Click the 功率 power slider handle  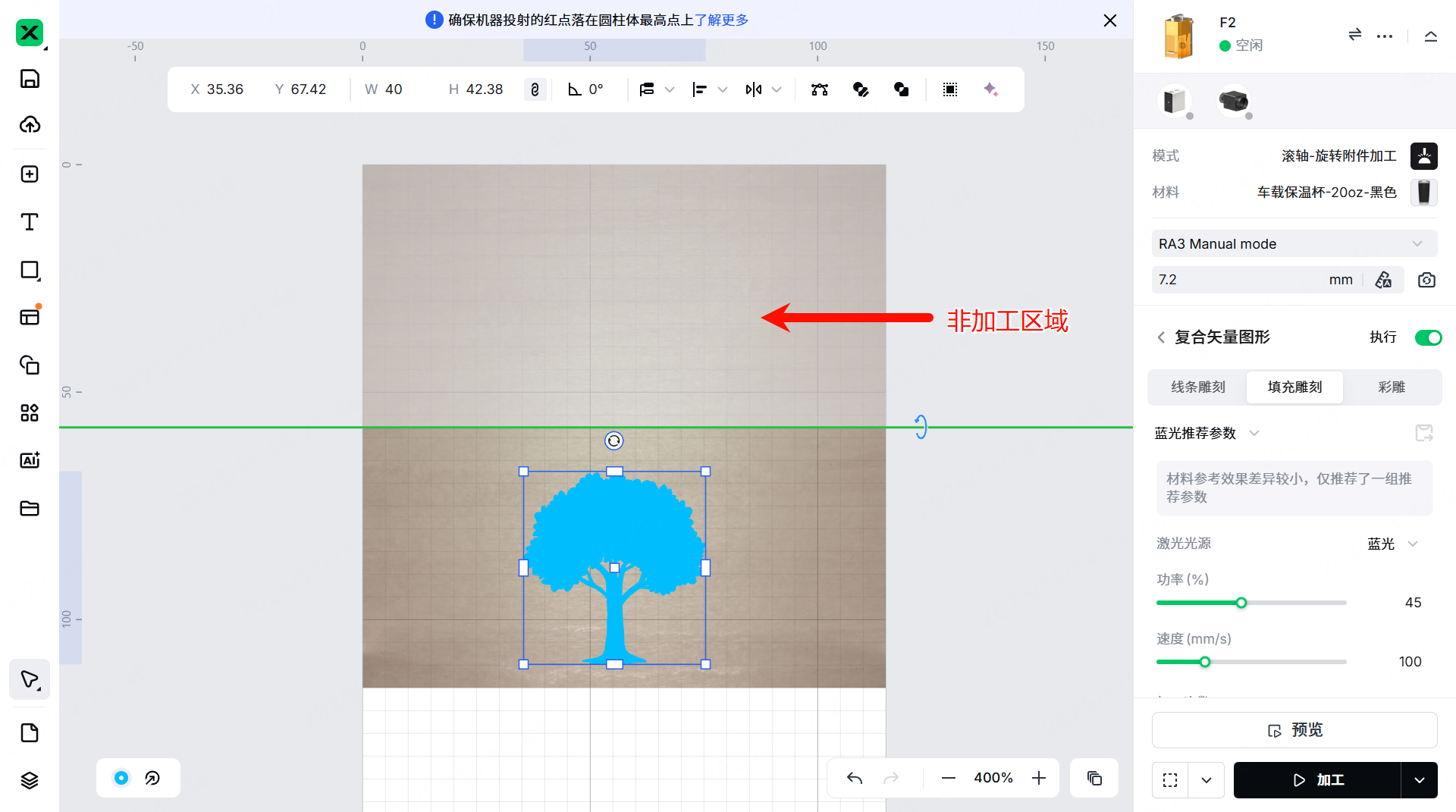[x=1241, y=603]
